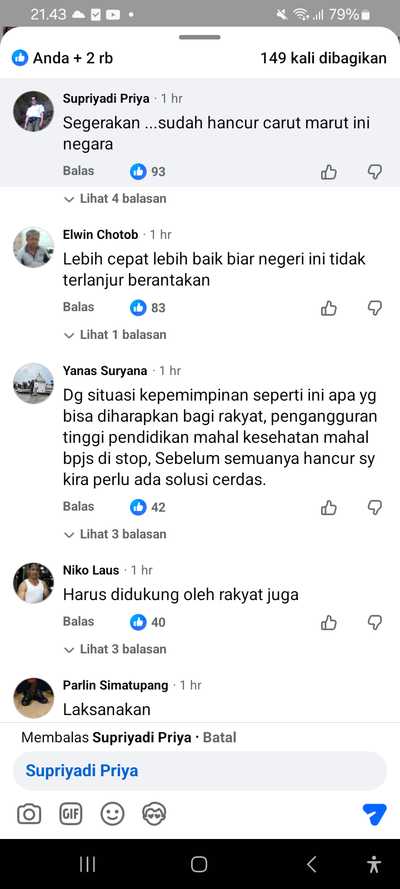The width and height of the screenshot is (400, 889).
Task: Open Supriyadi Priya's profile name
Action: coord(106,99)
